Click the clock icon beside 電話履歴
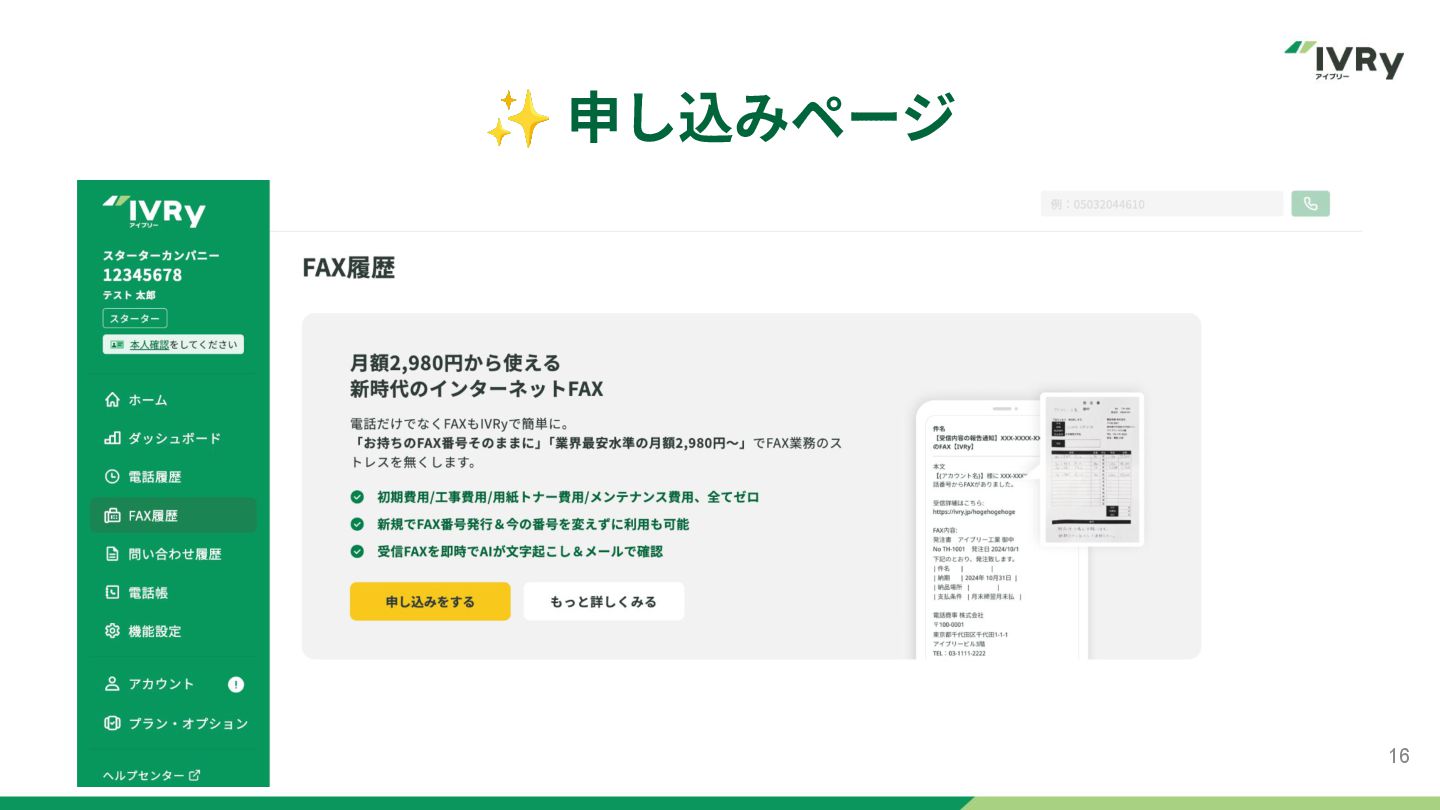 112,477
